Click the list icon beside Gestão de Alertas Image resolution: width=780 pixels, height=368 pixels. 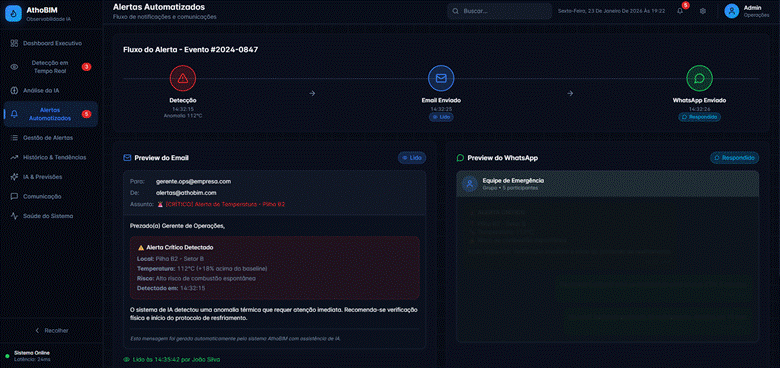(14, 137)
